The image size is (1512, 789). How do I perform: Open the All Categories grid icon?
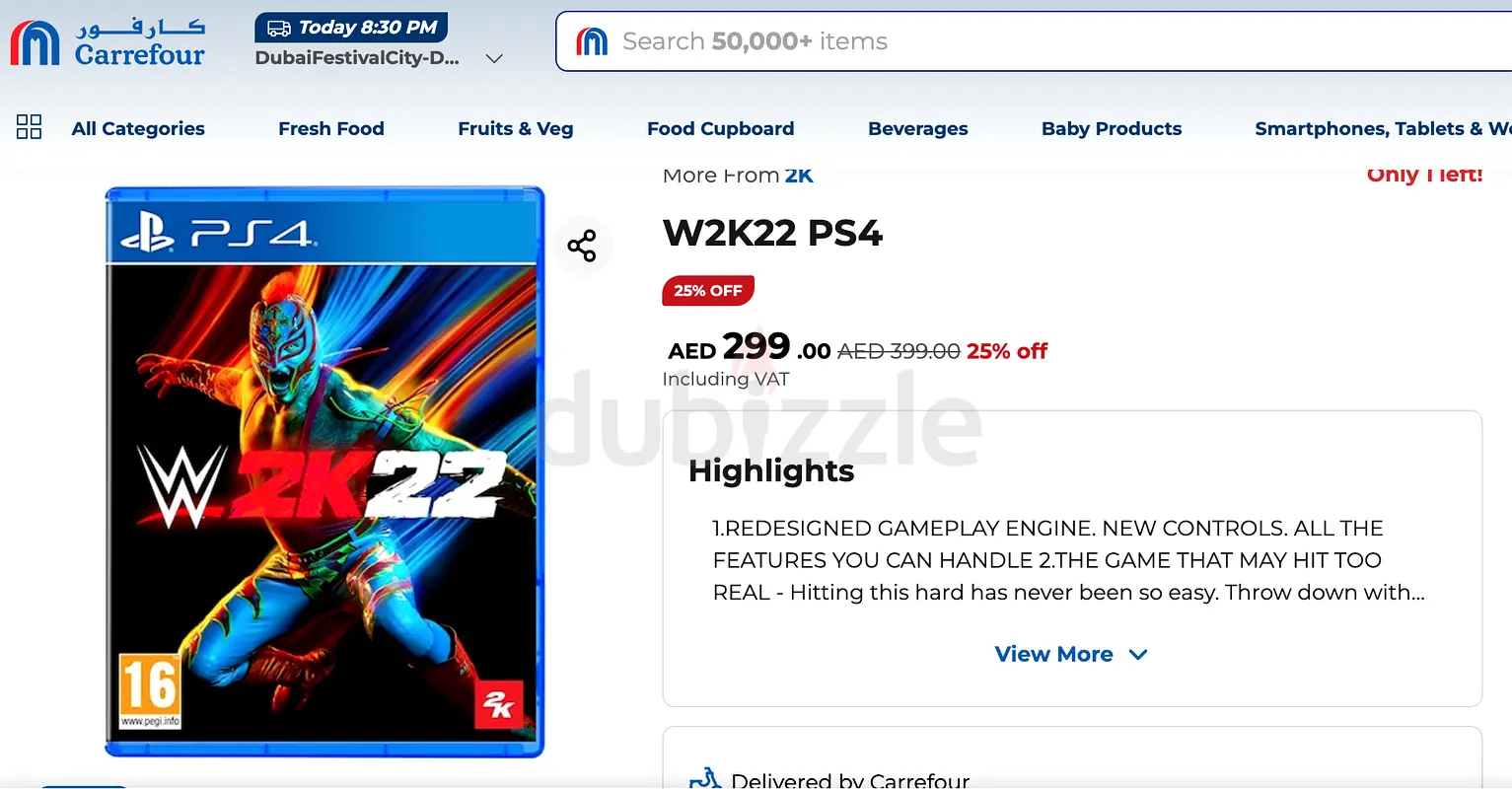pyautogui.click(x=30, y=127)
